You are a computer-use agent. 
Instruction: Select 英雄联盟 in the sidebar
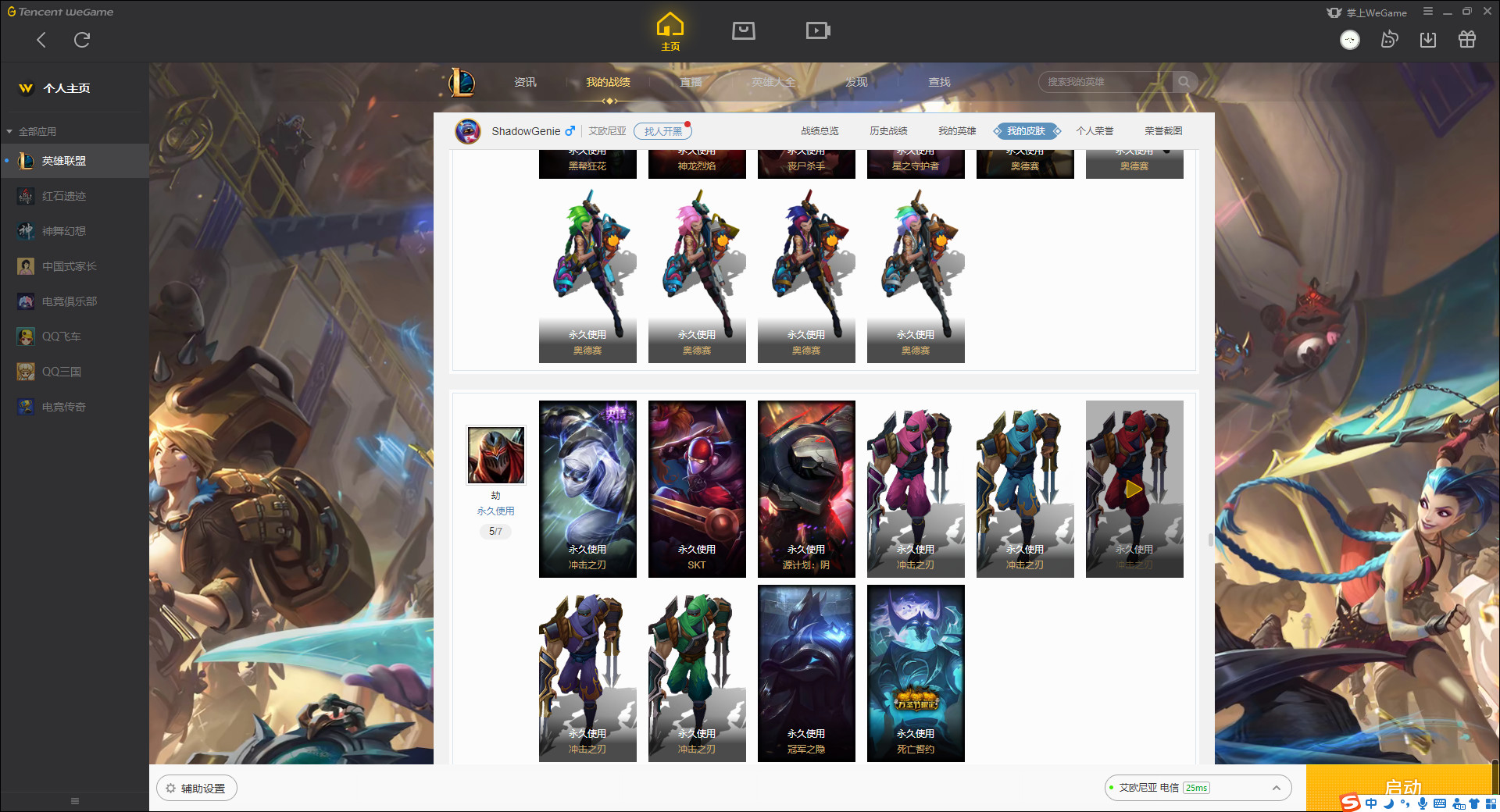click(x=74, y=161)
